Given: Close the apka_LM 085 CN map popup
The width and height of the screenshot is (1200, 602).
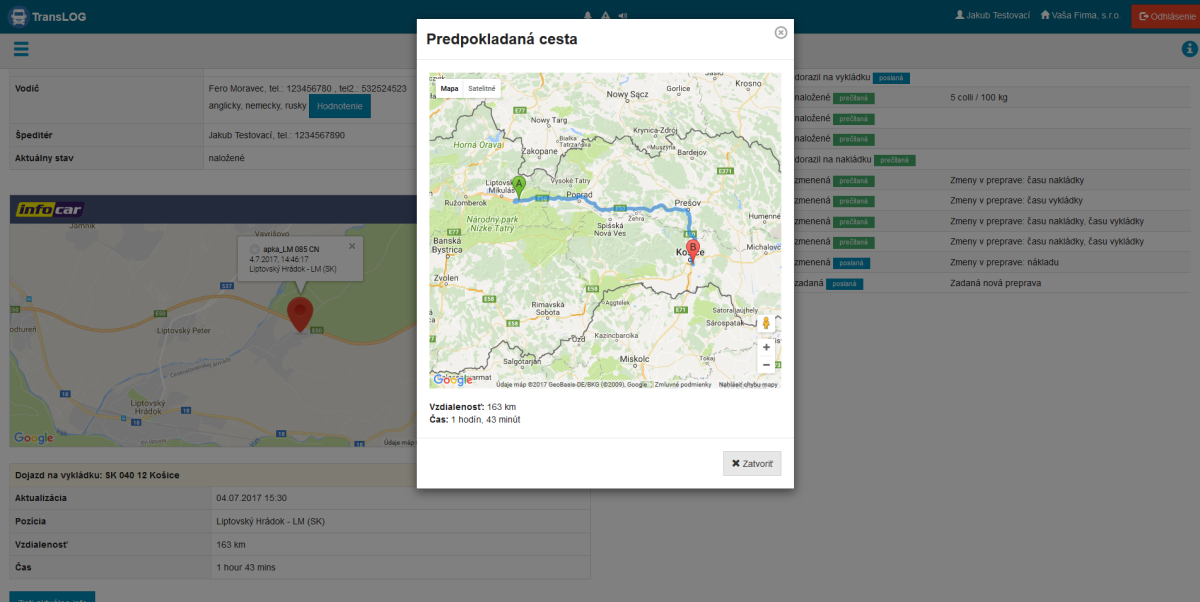Looking at the screenshot, I should click(352, 246).
